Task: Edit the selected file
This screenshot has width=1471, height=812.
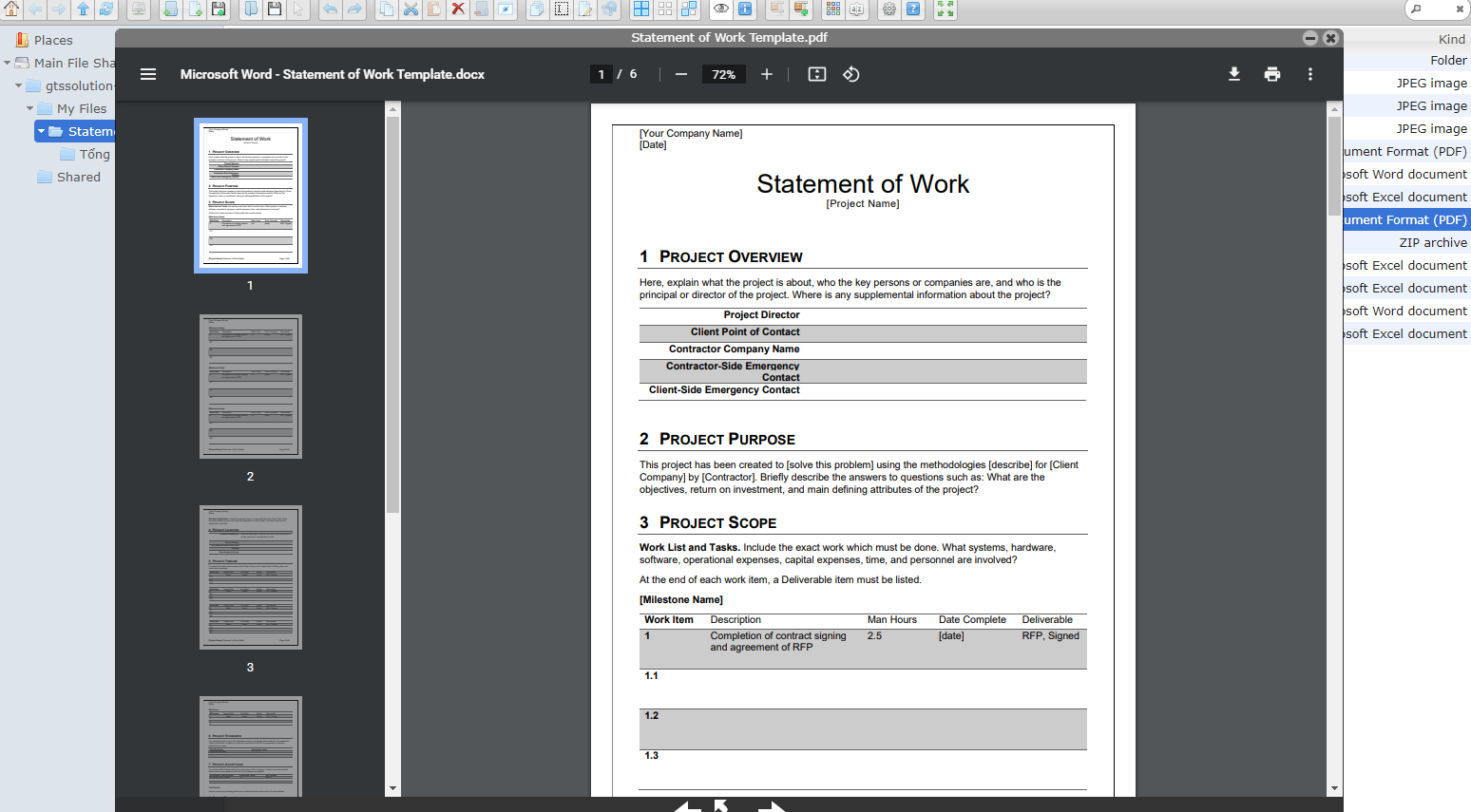Action: (x=585, y=9)
